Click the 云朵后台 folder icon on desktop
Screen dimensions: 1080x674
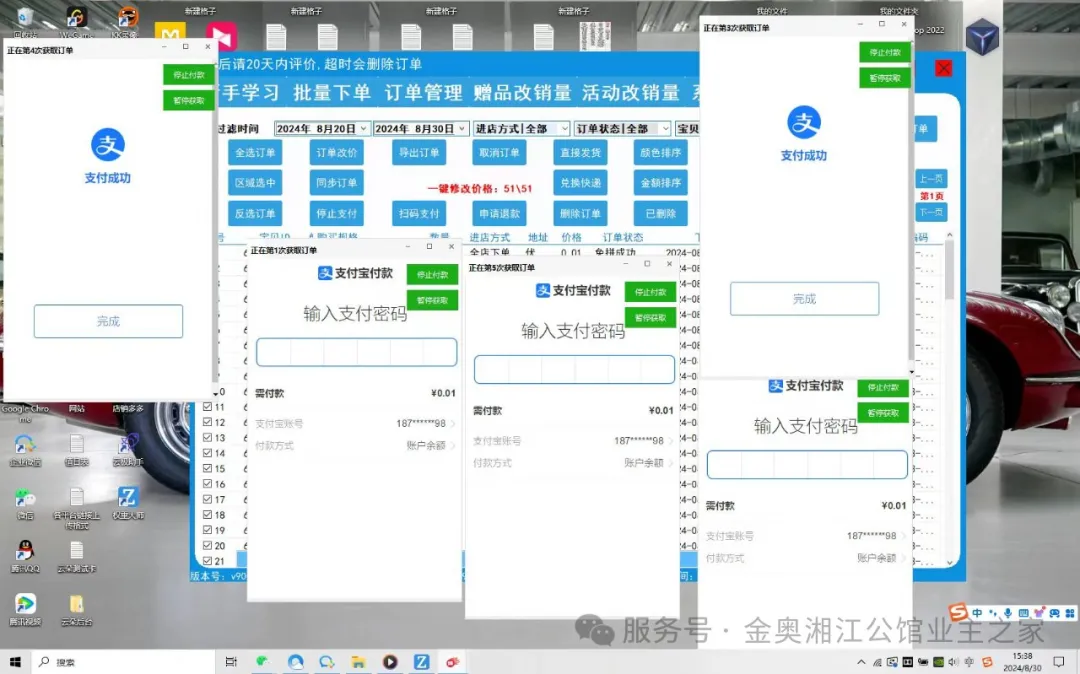point(76,604)
